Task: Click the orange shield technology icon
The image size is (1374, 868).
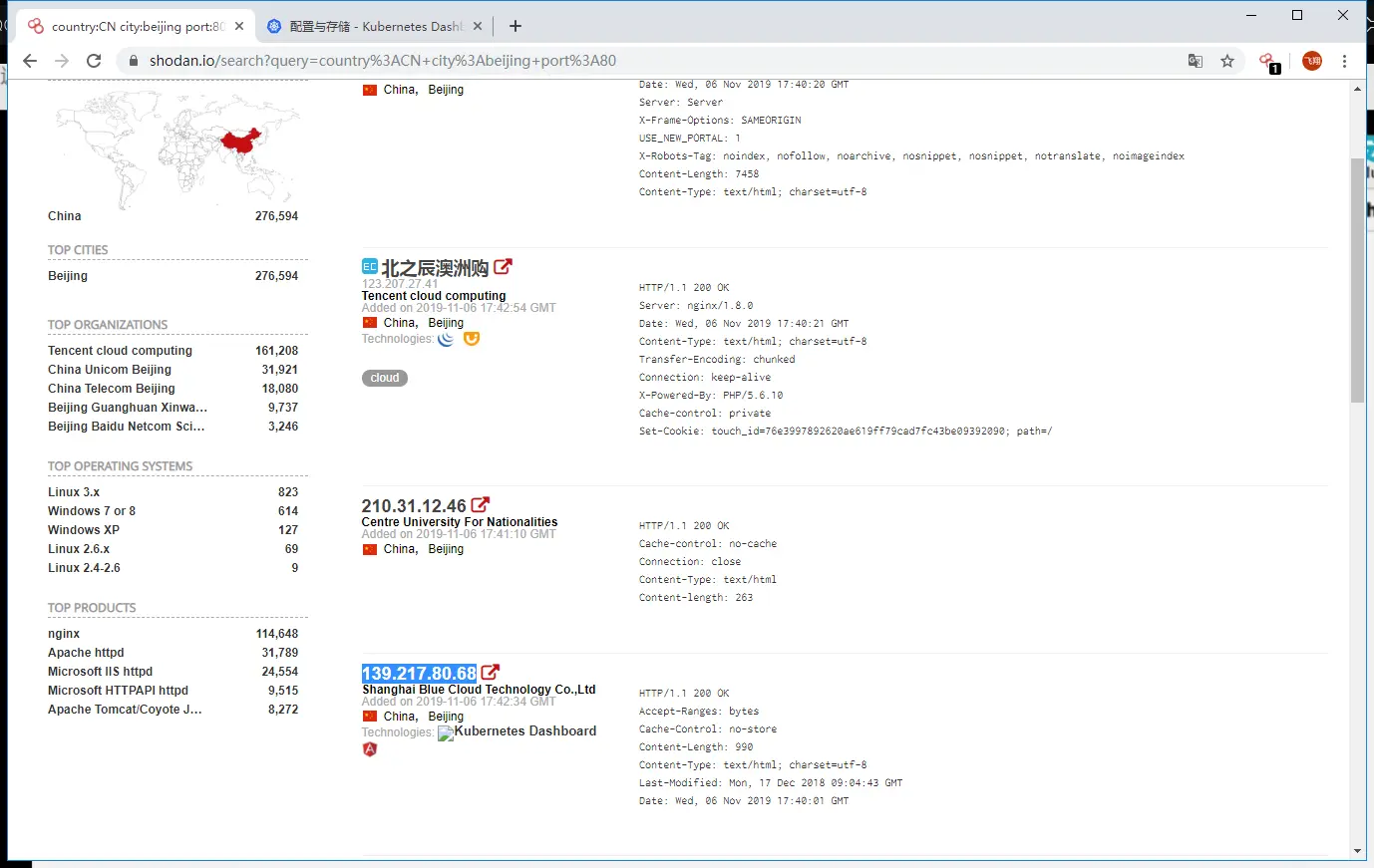Action: click(x=472, y=339)
